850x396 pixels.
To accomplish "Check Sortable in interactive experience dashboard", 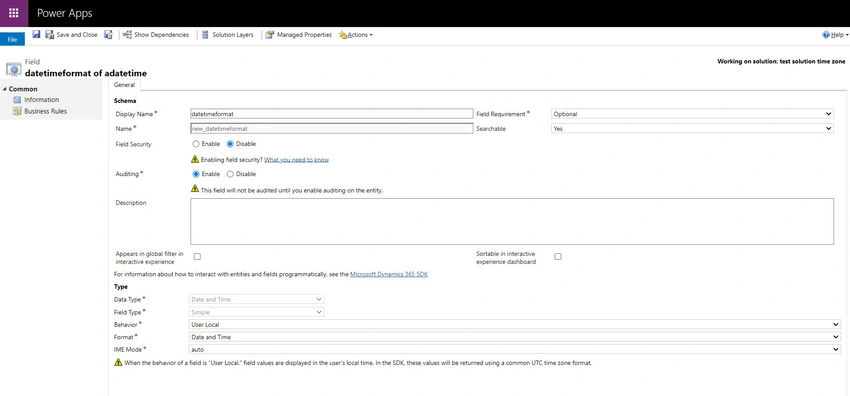I will 558,256.
